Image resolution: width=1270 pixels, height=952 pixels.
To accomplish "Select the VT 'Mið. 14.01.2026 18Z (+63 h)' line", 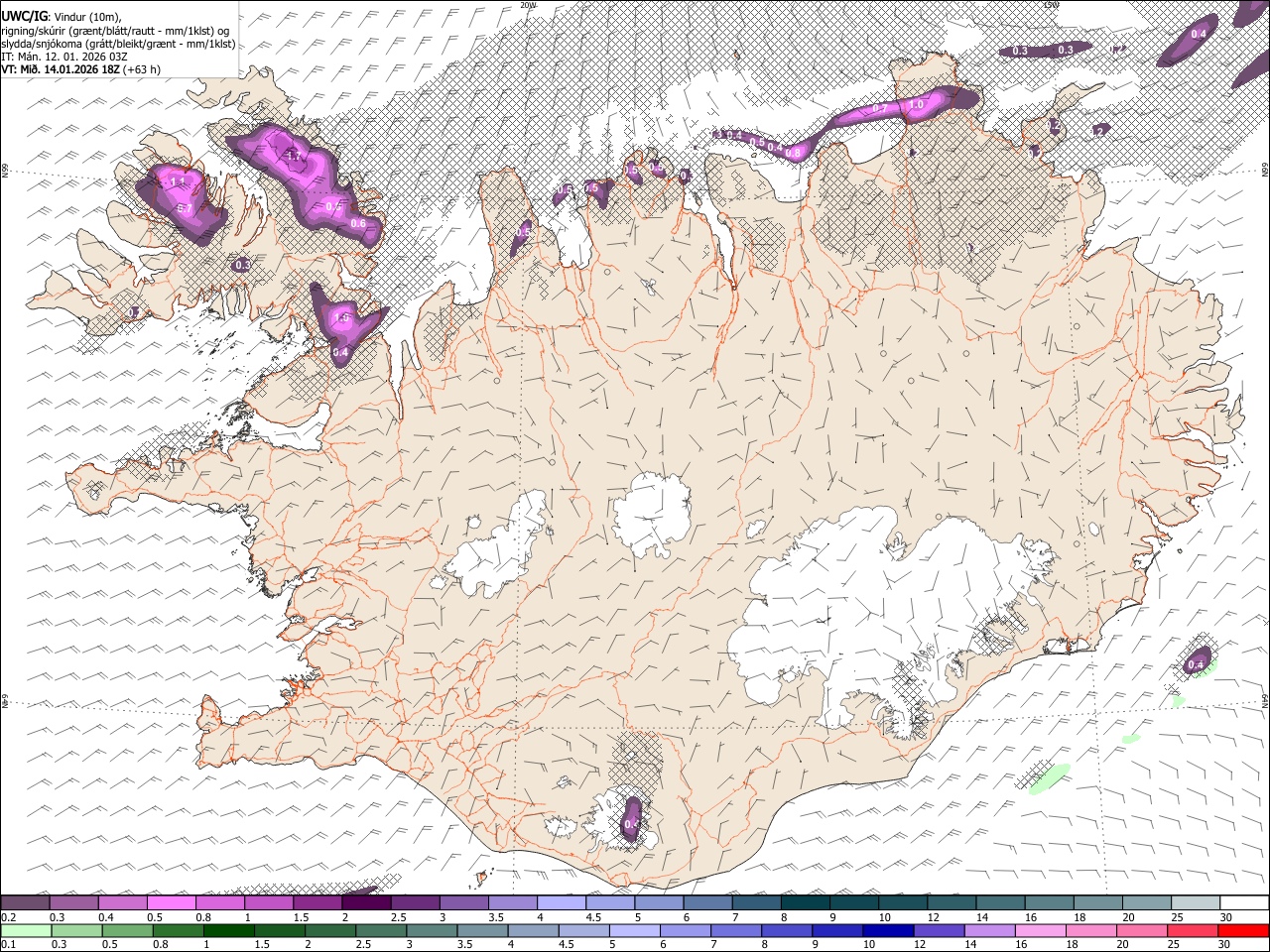I will click(x=80, y=69).
